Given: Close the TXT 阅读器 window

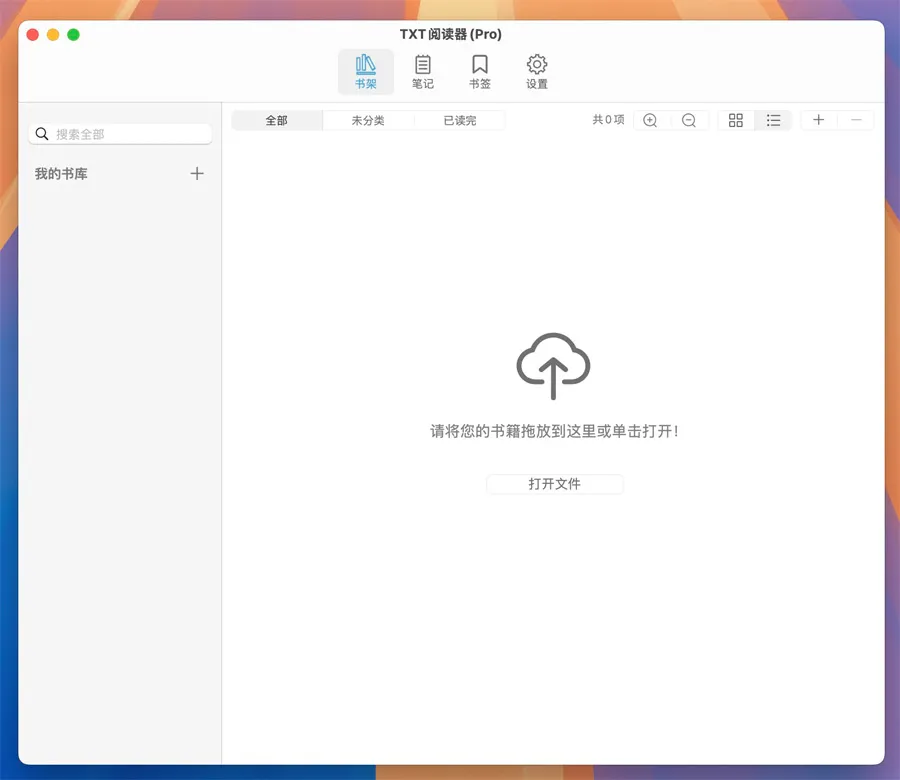Looking at the screenshot, I should coord(32,35).
